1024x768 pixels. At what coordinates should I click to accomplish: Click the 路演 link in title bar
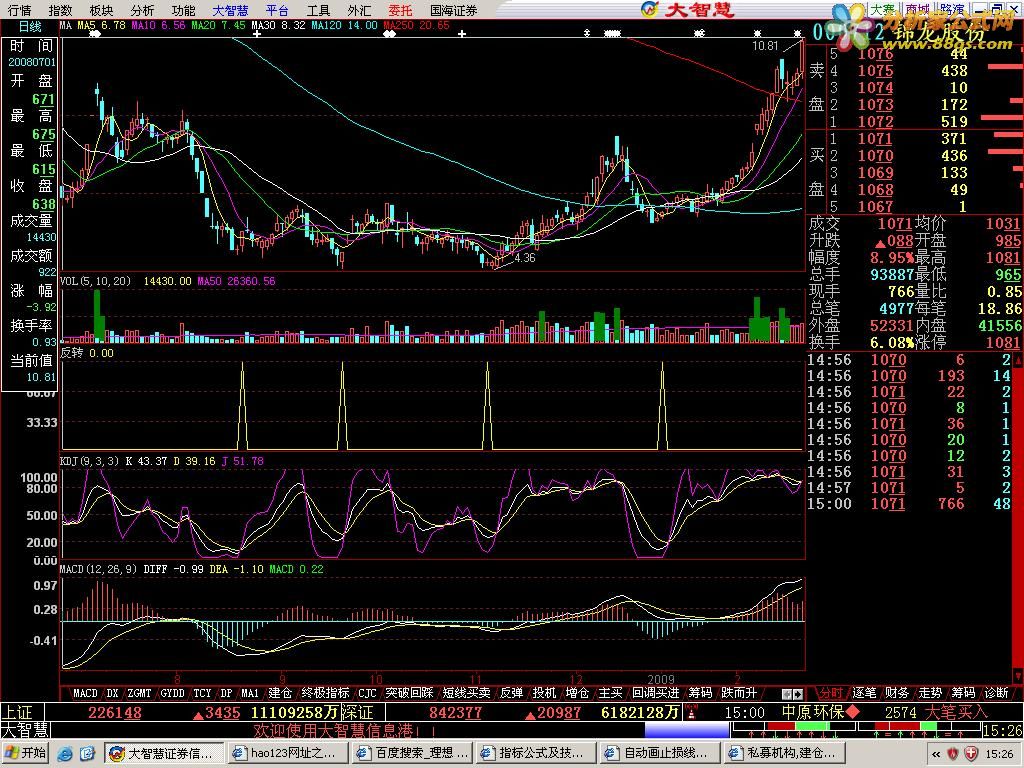coord(952,9)
